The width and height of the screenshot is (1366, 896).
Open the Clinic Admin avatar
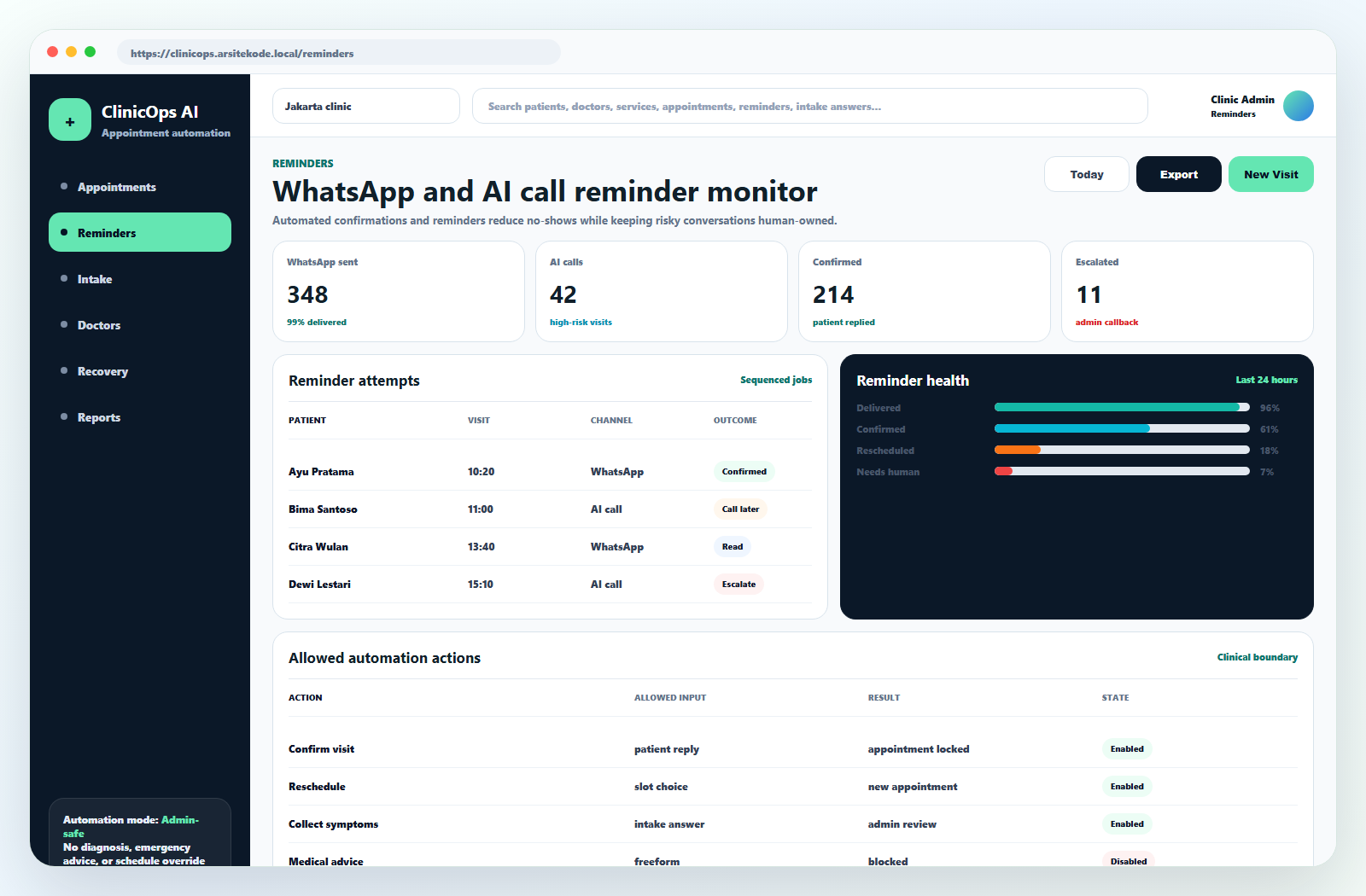click(1298, 106)
